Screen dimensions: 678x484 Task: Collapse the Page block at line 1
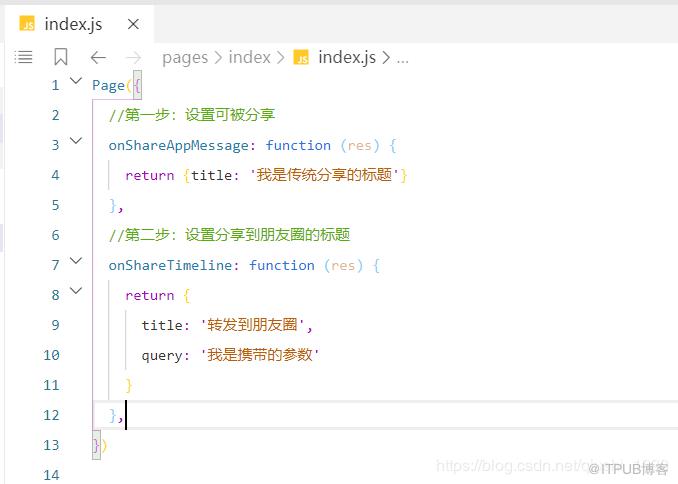point(76,81)
